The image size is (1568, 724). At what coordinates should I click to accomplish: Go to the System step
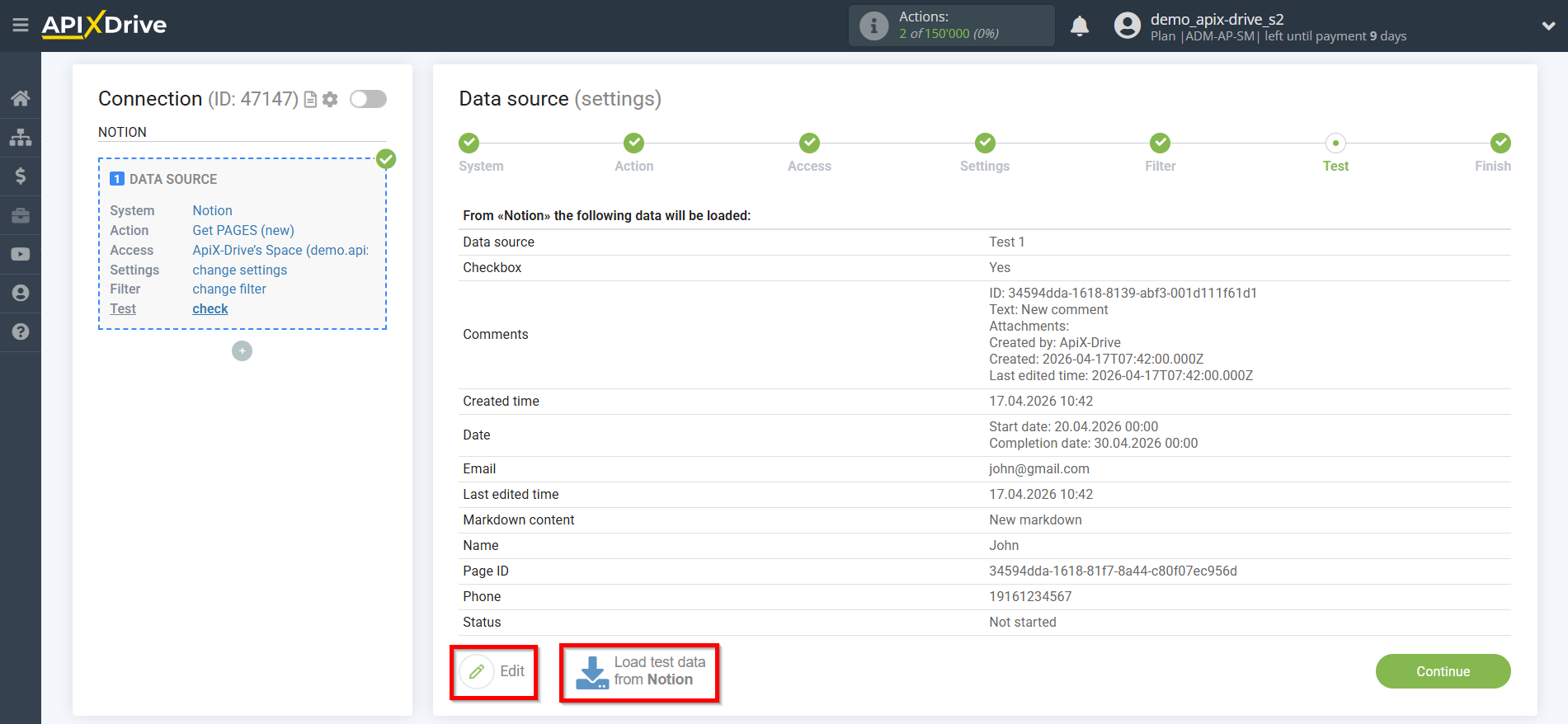pyautogui.click(x=469, y=143)
